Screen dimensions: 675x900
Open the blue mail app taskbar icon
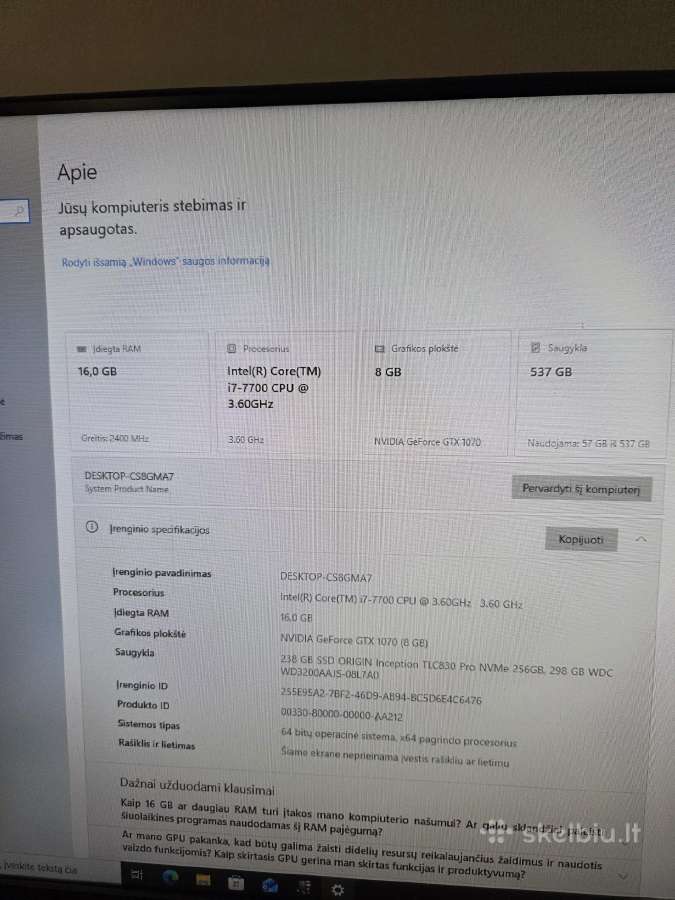coord(270,886)
